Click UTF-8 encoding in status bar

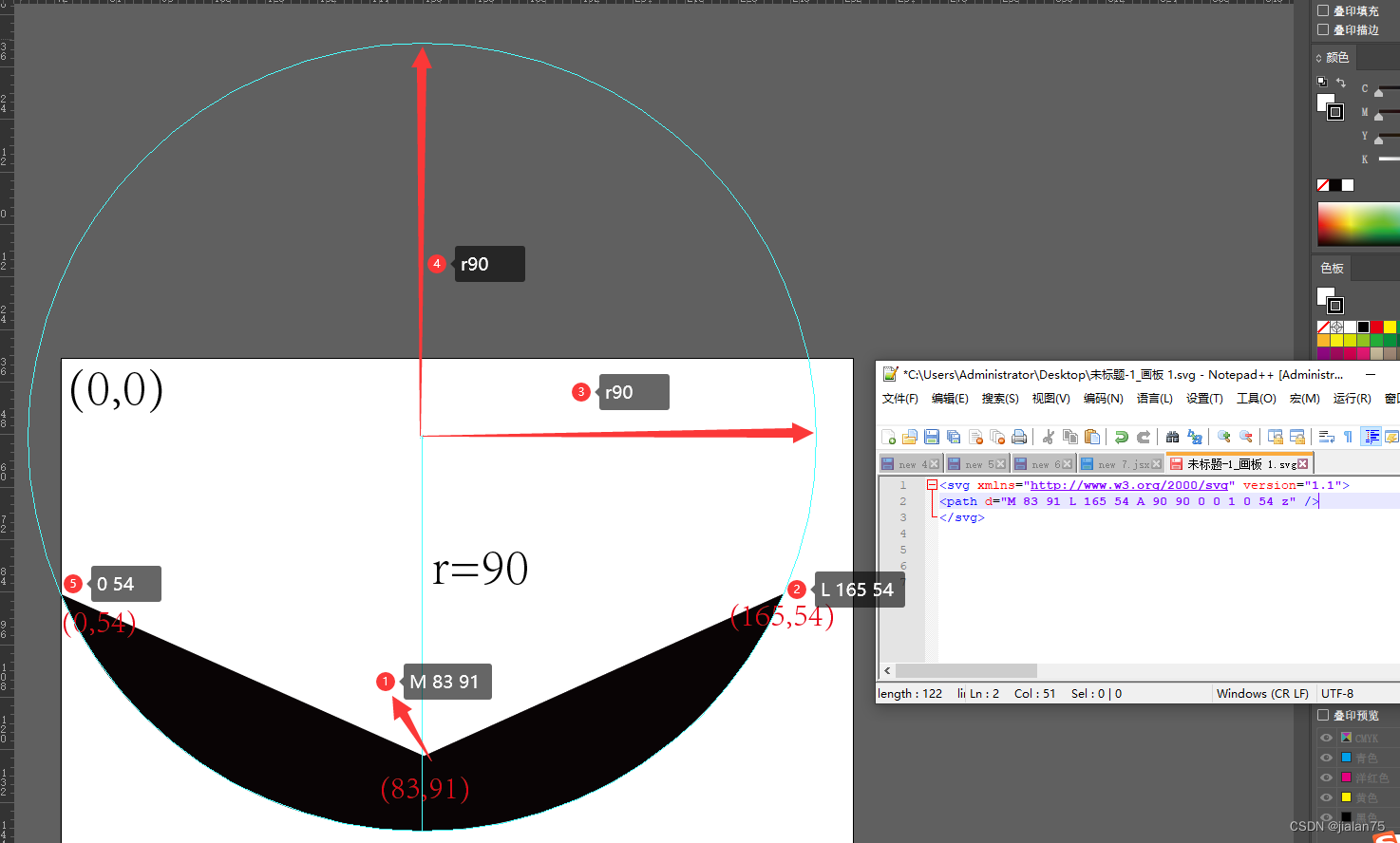pos(1337,694)
